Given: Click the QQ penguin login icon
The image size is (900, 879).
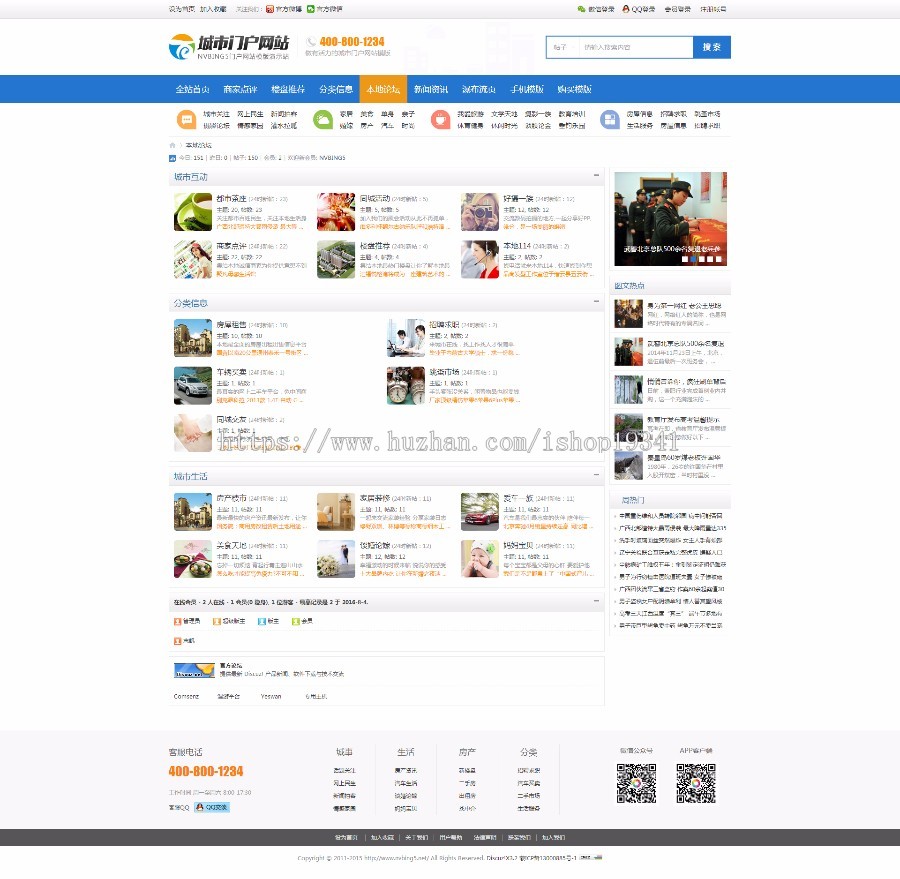Looking at the screenshot, I should 626,9.
